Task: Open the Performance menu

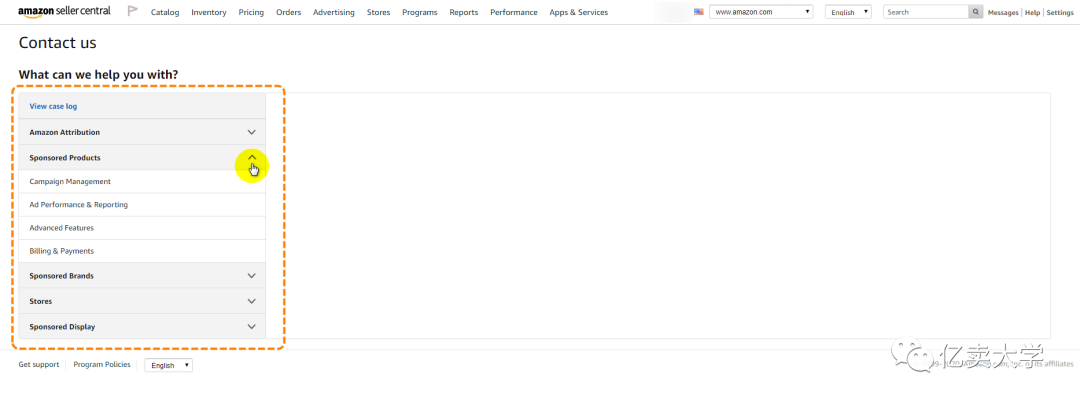Action: coord(514,12)
